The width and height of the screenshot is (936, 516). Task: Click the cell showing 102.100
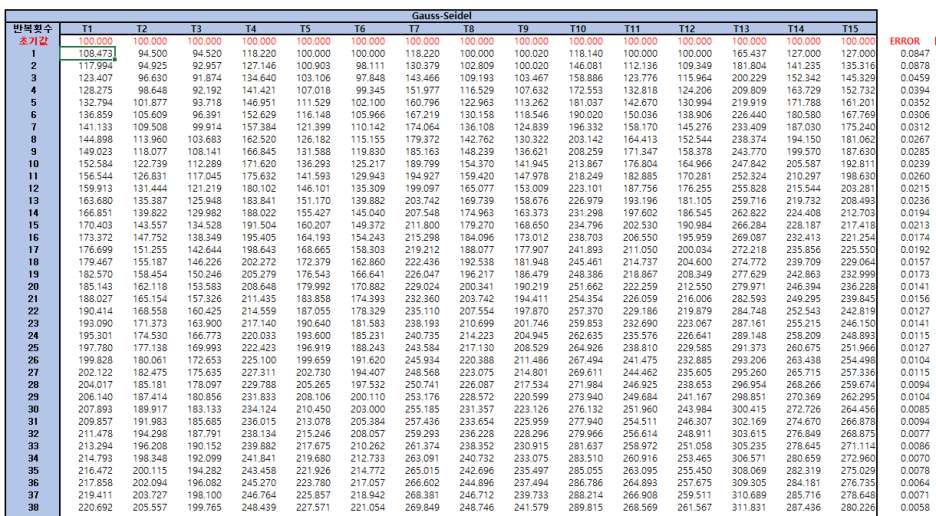(359, 103)
